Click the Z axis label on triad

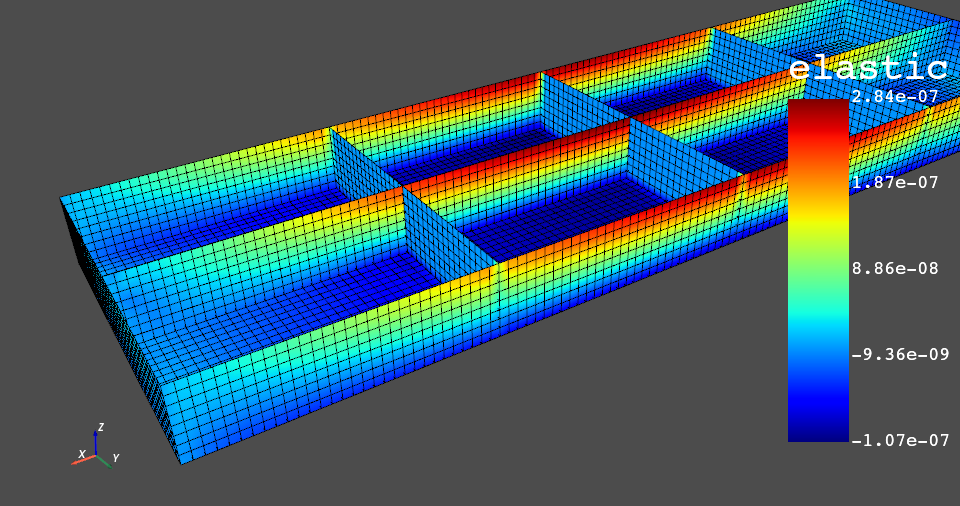pos(100,427)
